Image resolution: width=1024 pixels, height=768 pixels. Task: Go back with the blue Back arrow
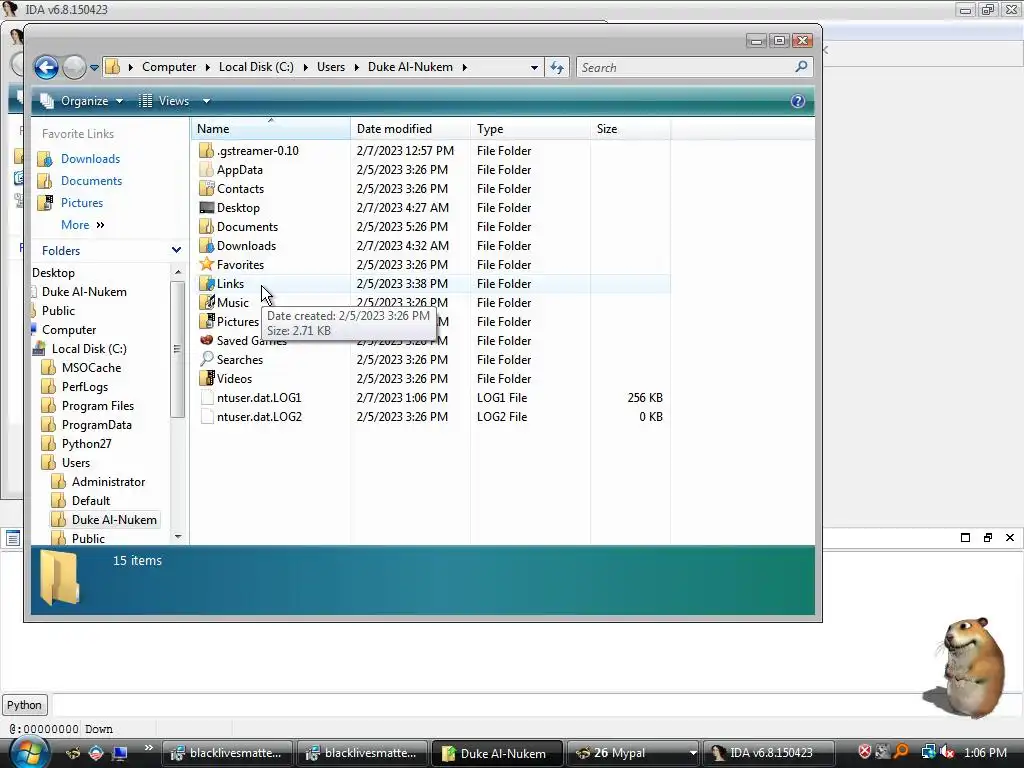46,67
